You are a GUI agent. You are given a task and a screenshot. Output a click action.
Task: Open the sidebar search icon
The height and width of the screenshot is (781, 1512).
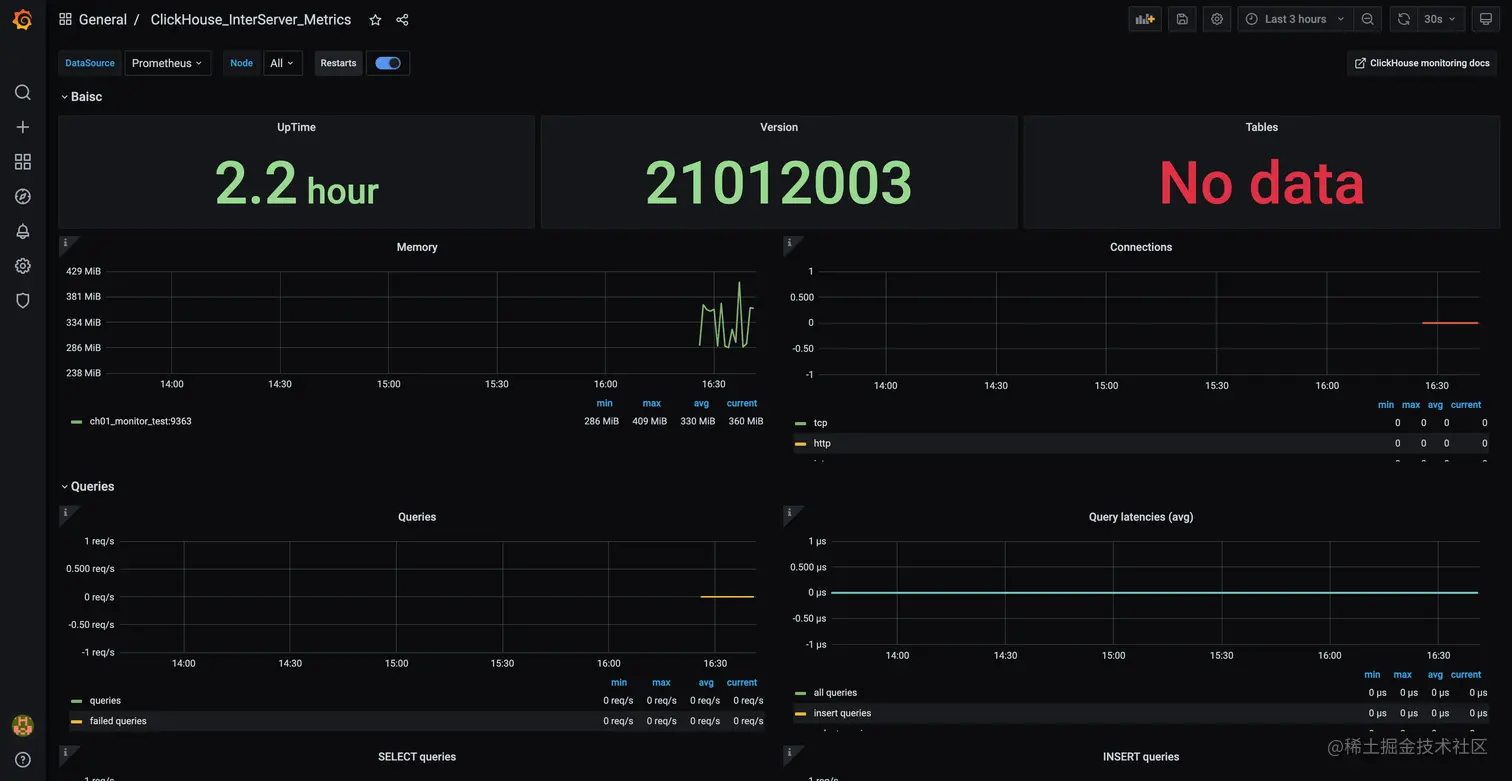click(x=22, y=92)
